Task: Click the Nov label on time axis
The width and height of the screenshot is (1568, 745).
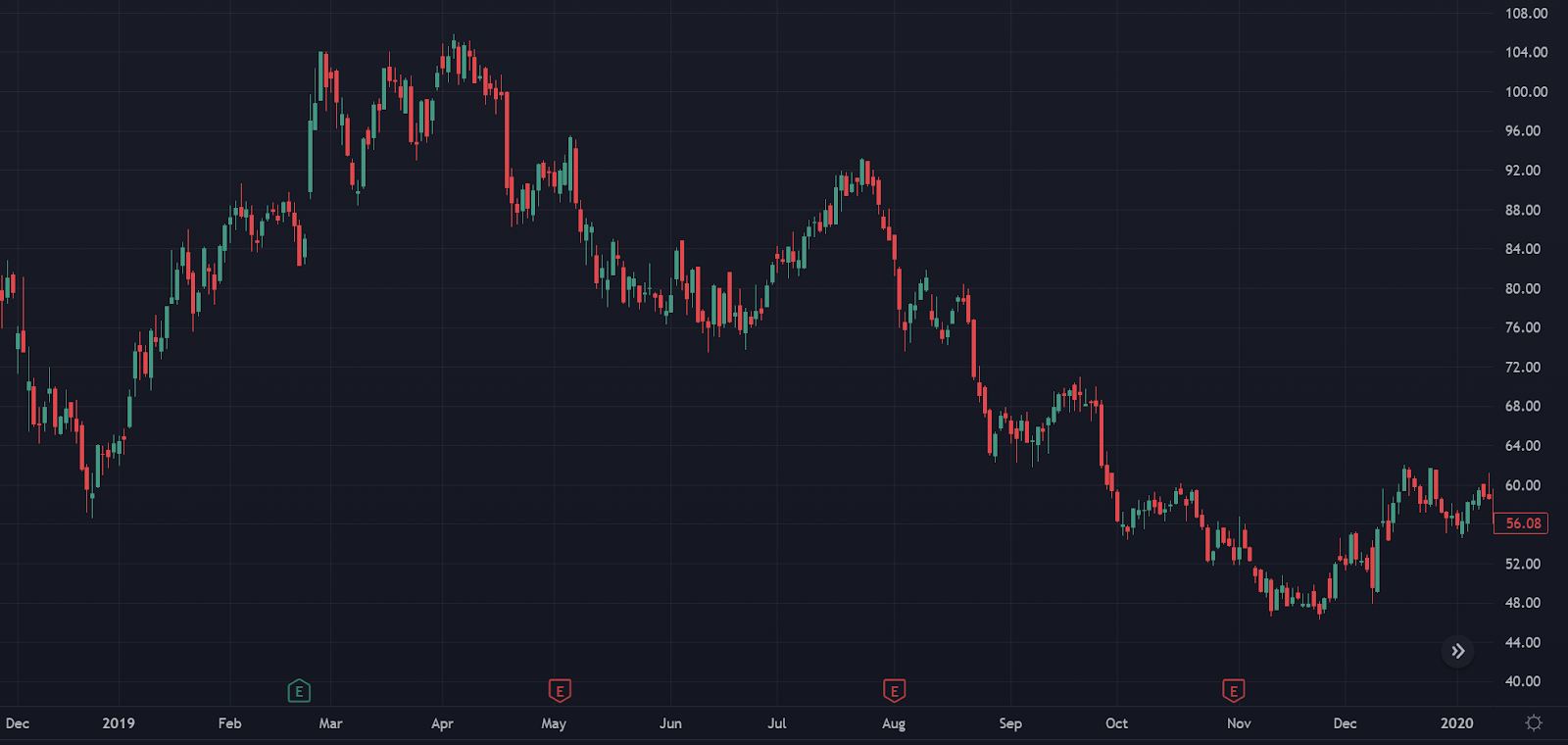Action: [x=1239, y=723]
